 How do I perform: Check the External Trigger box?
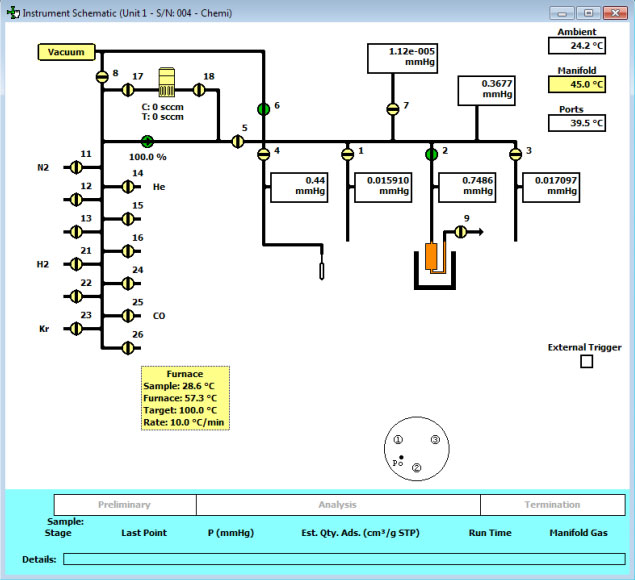click(x=586, y=362)
